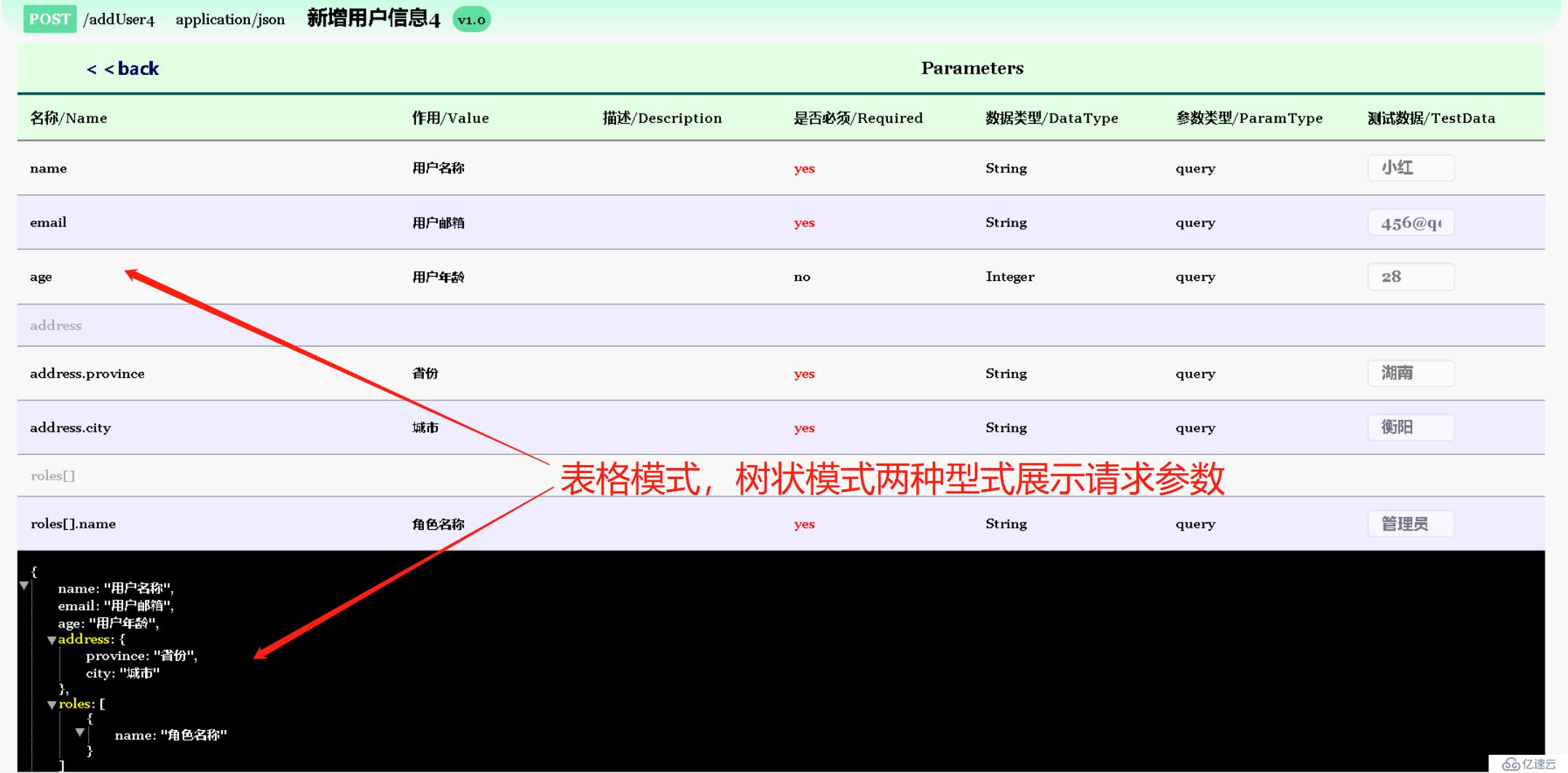Select the address.city row label
The width and height of the screenshot is (1568, 773).
[x=70, y=428]
